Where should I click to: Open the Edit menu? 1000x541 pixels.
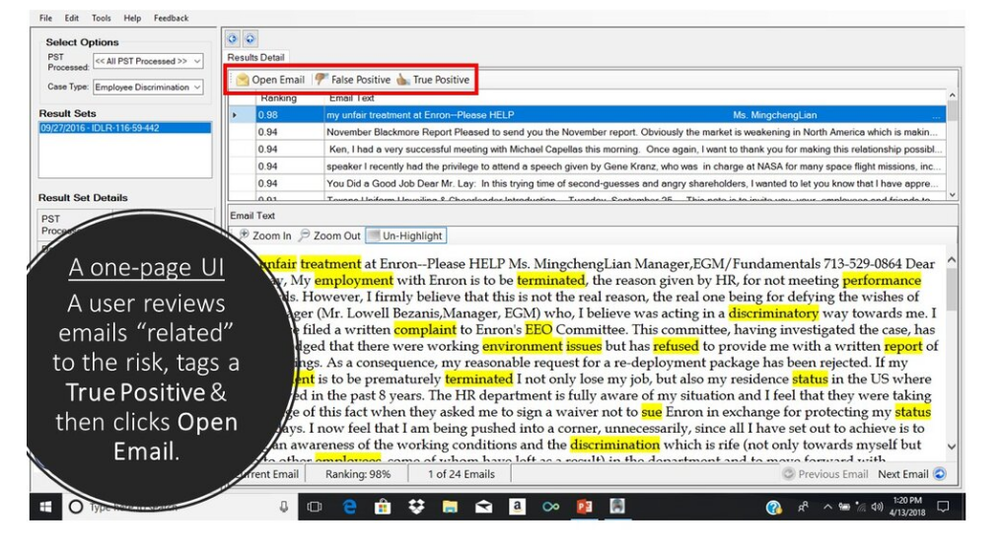coord(71,18)
